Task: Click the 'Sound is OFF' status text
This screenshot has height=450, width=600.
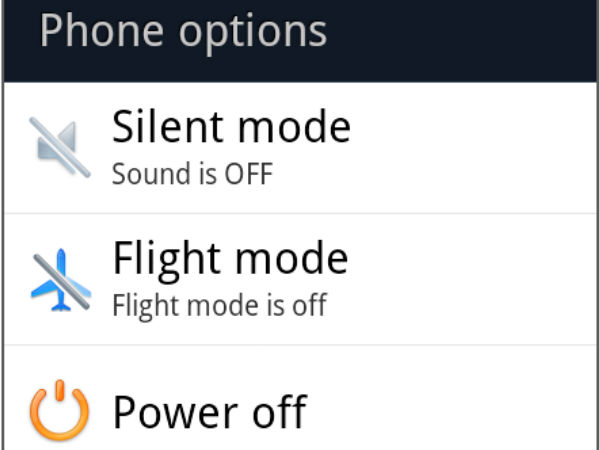Action: click(192, 174)
